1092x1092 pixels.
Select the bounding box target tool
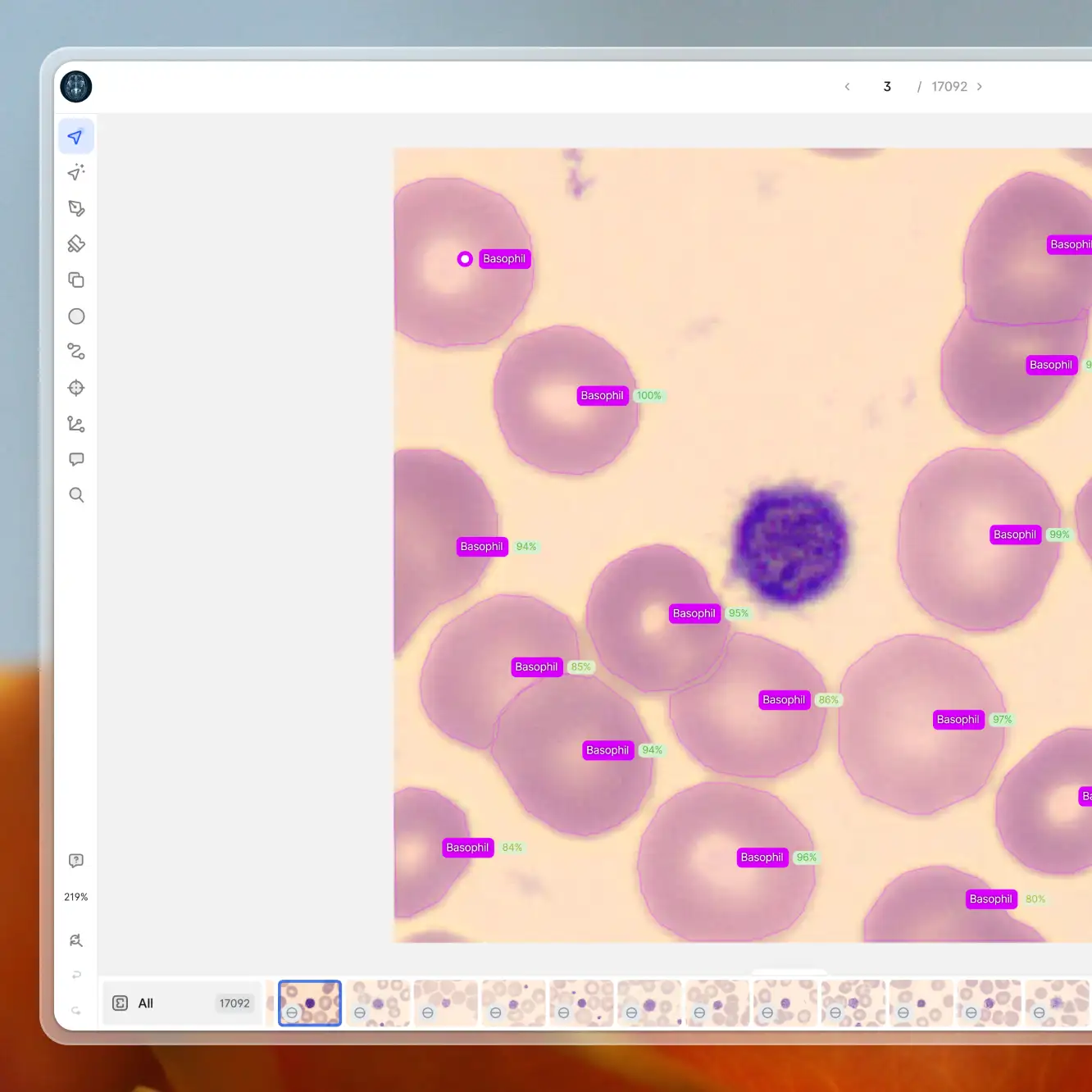coord(75,388)
